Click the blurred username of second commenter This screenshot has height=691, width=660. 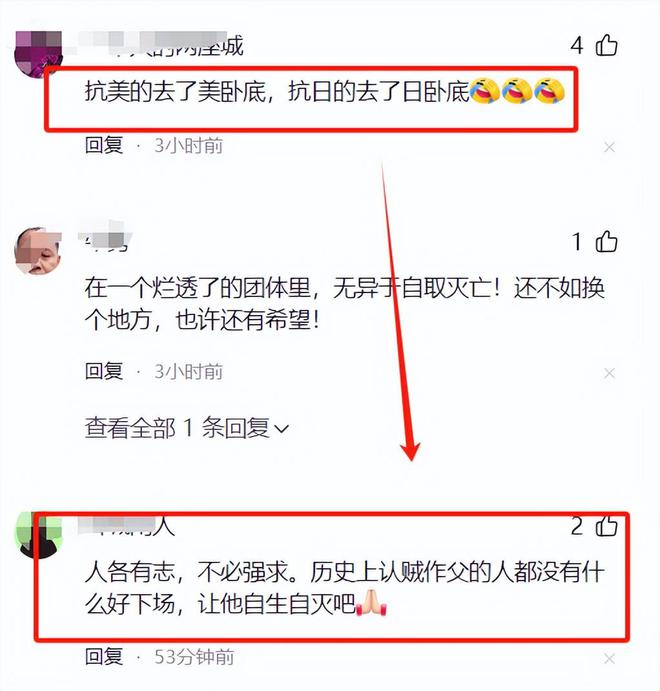105,238
